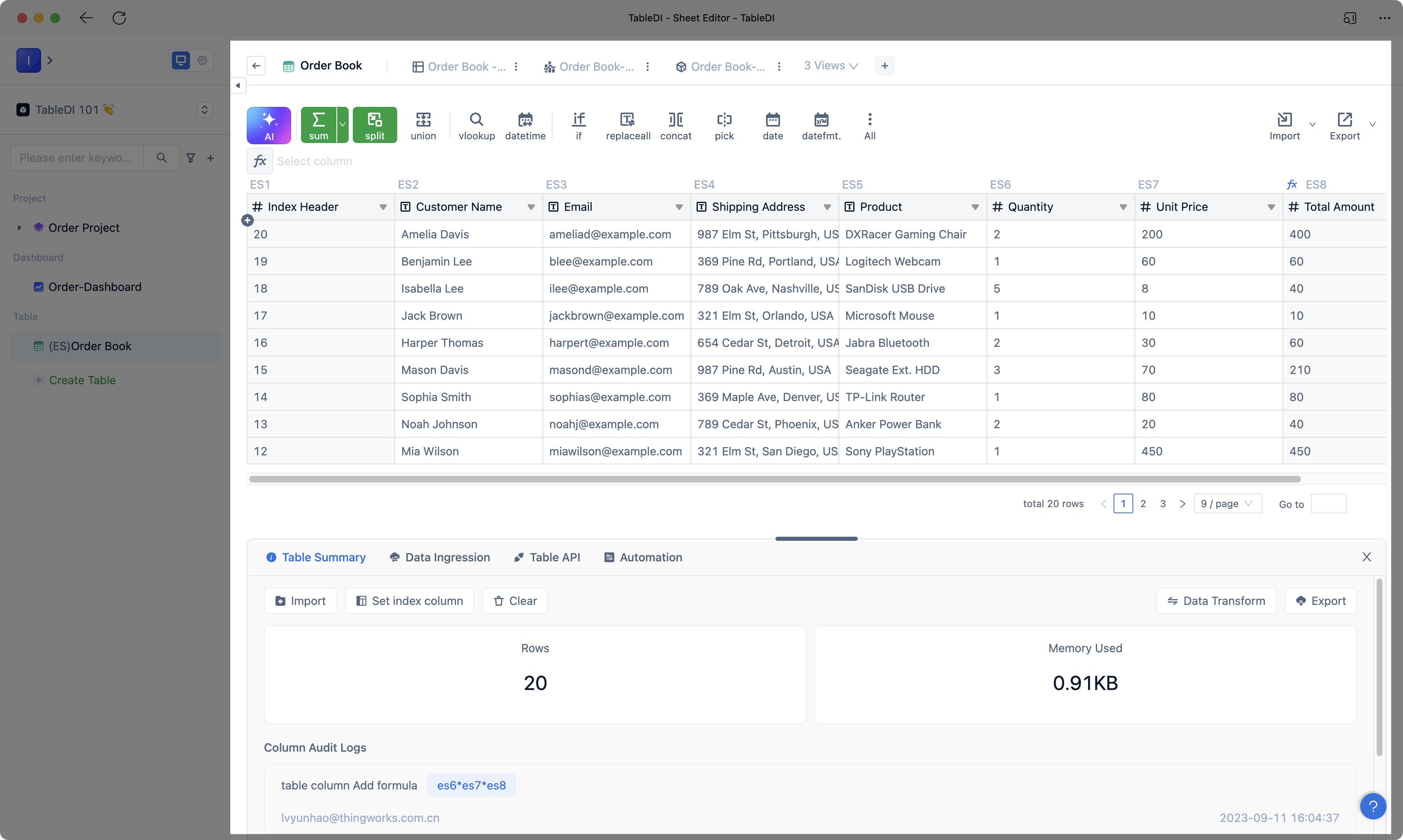The width and height of the screenshot is (1403, 840).
Task: Choose the union tool
Action: click(x=423, y=125)
